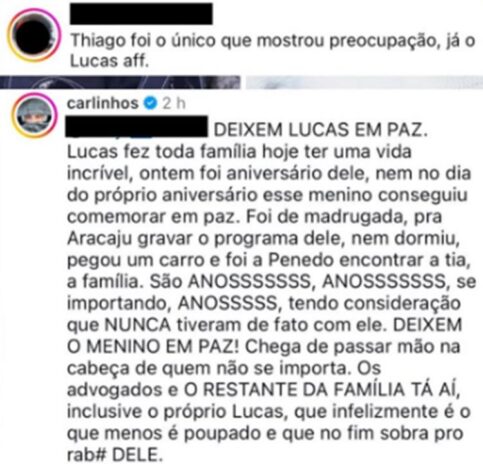Click the redacted mention before DEIXEM LUCAS
Image resolution: width=483 pixels, height=464 pixels.
click(x=137, y=127)
